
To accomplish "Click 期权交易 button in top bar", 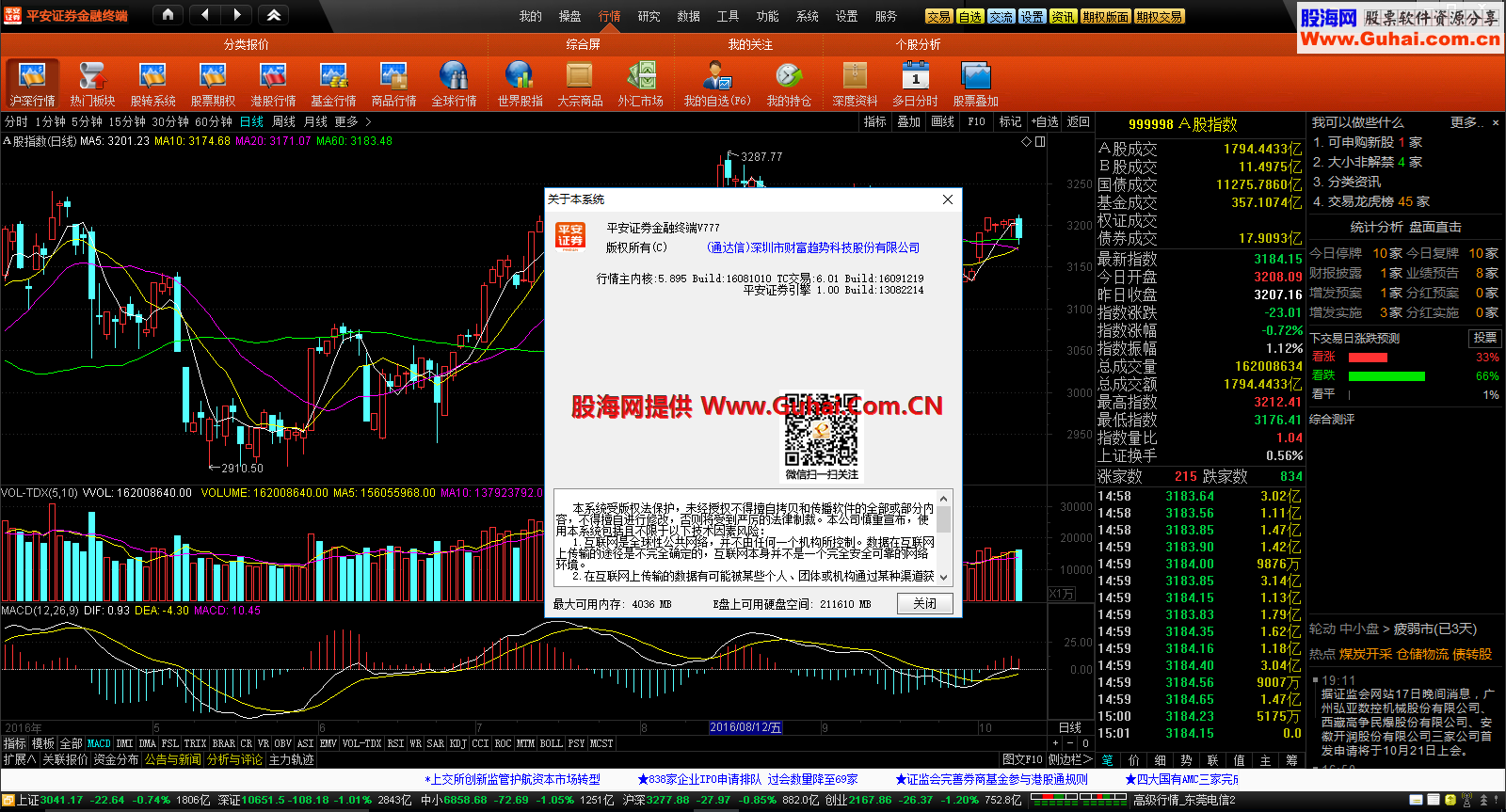I will (1159, 17).
